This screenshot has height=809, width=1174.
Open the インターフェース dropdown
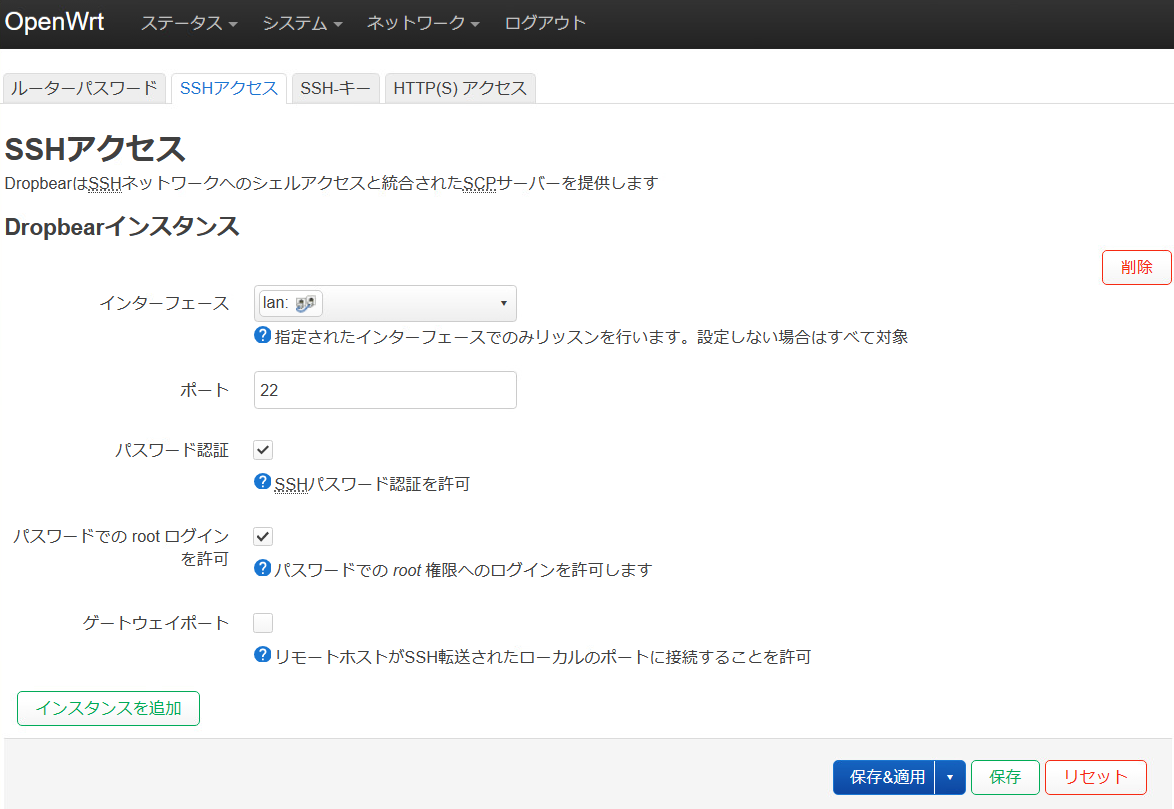385,303
